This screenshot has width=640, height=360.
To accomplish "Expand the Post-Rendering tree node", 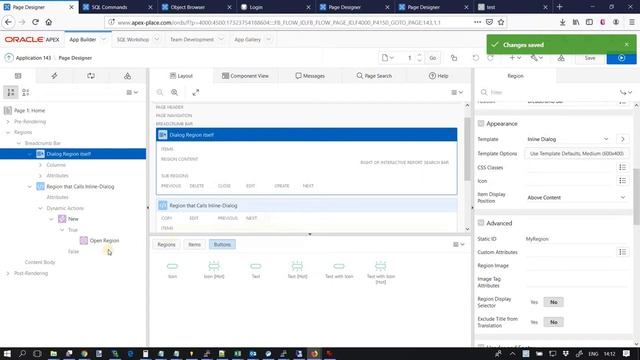I will 8,273.
